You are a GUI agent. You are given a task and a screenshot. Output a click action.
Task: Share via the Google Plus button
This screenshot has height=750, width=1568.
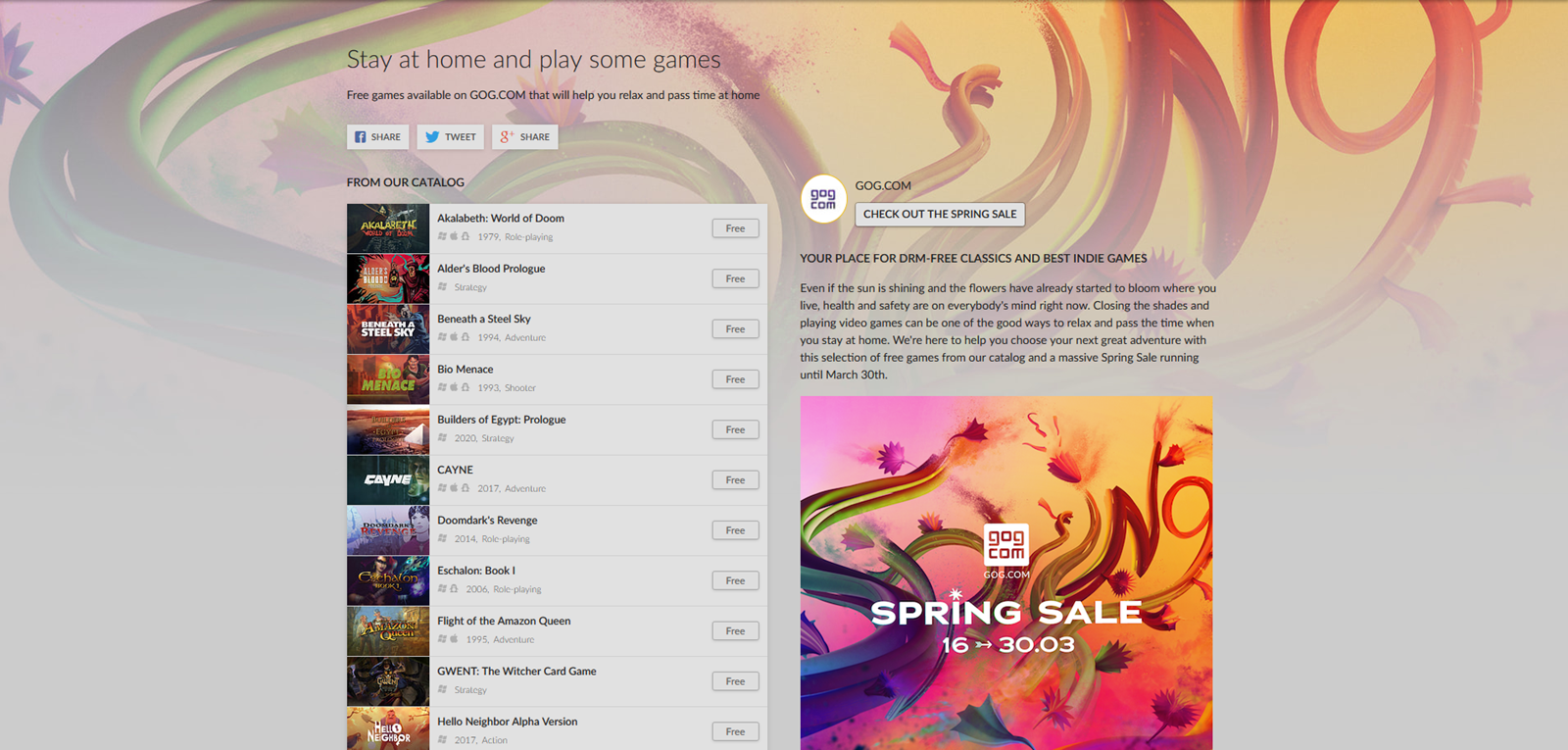(525, 137)
